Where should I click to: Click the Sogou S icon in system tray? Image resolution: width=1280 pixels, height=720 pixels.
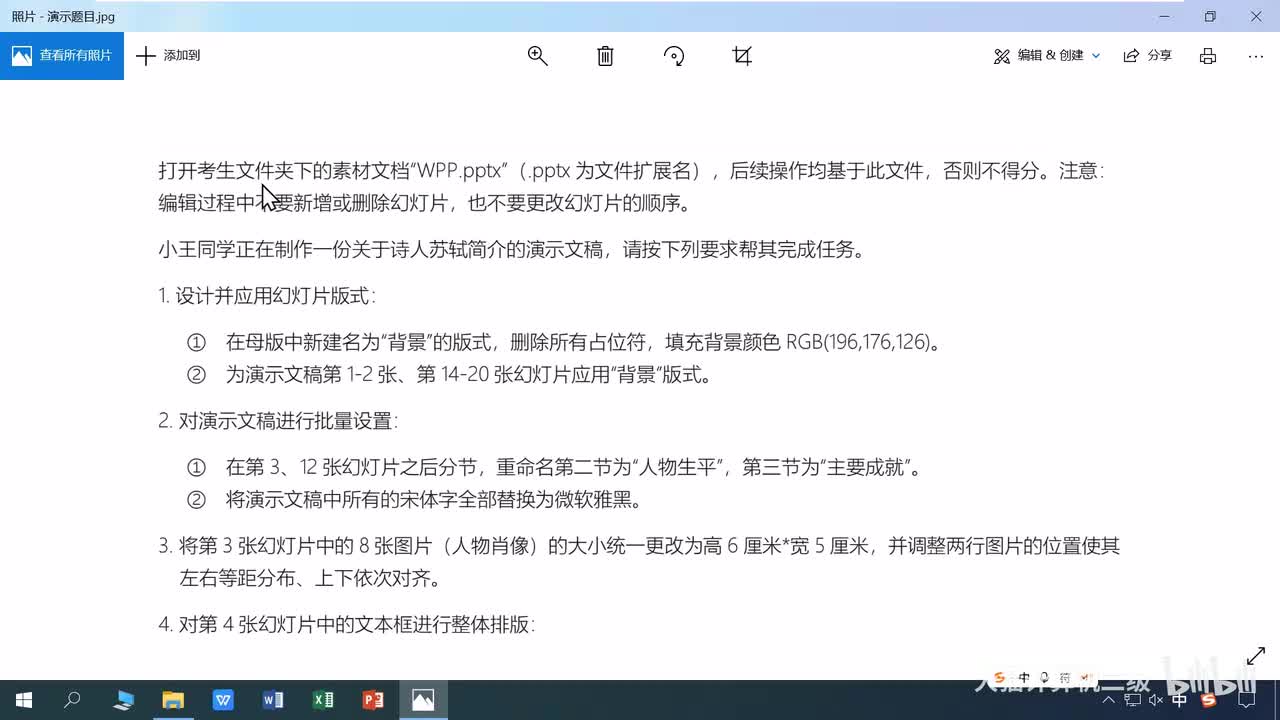tap(1209, 700)
